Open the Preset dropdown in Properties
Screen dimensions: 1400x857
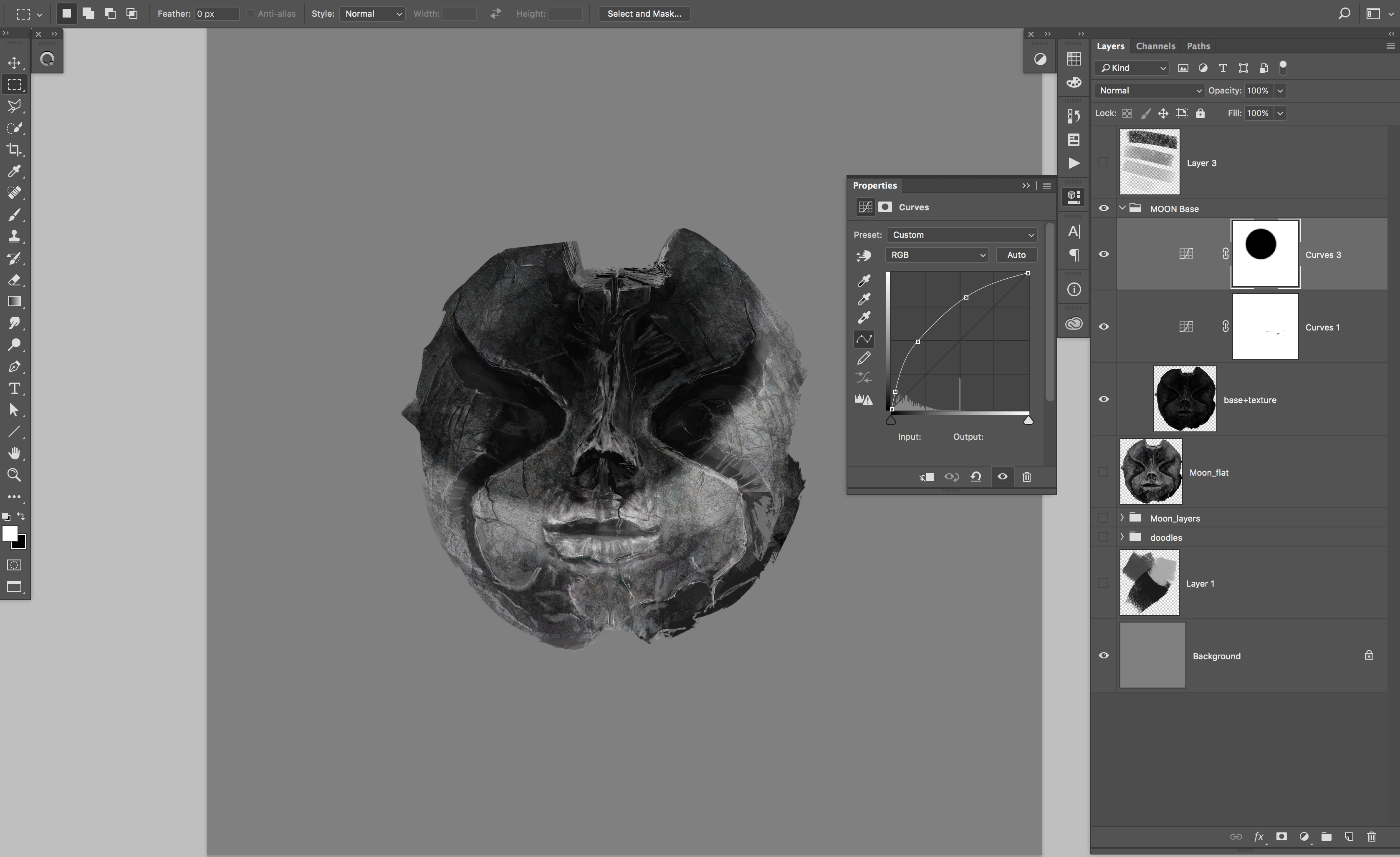(x=961, y=234)
